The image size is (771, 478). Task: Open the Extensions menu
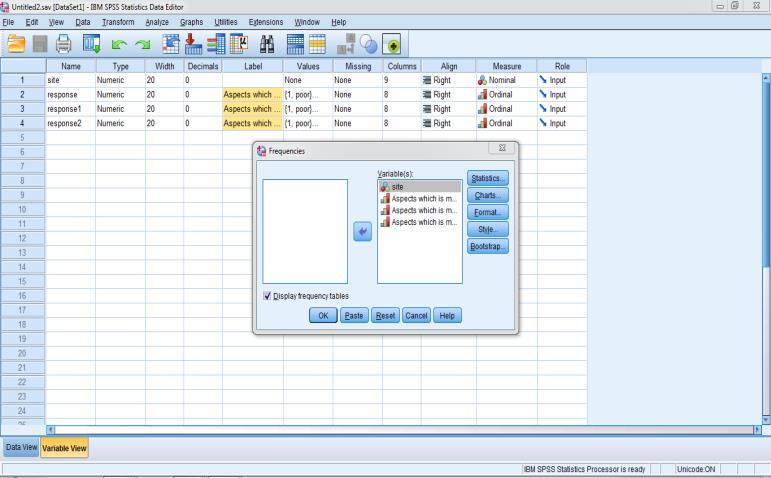[266, 22]
